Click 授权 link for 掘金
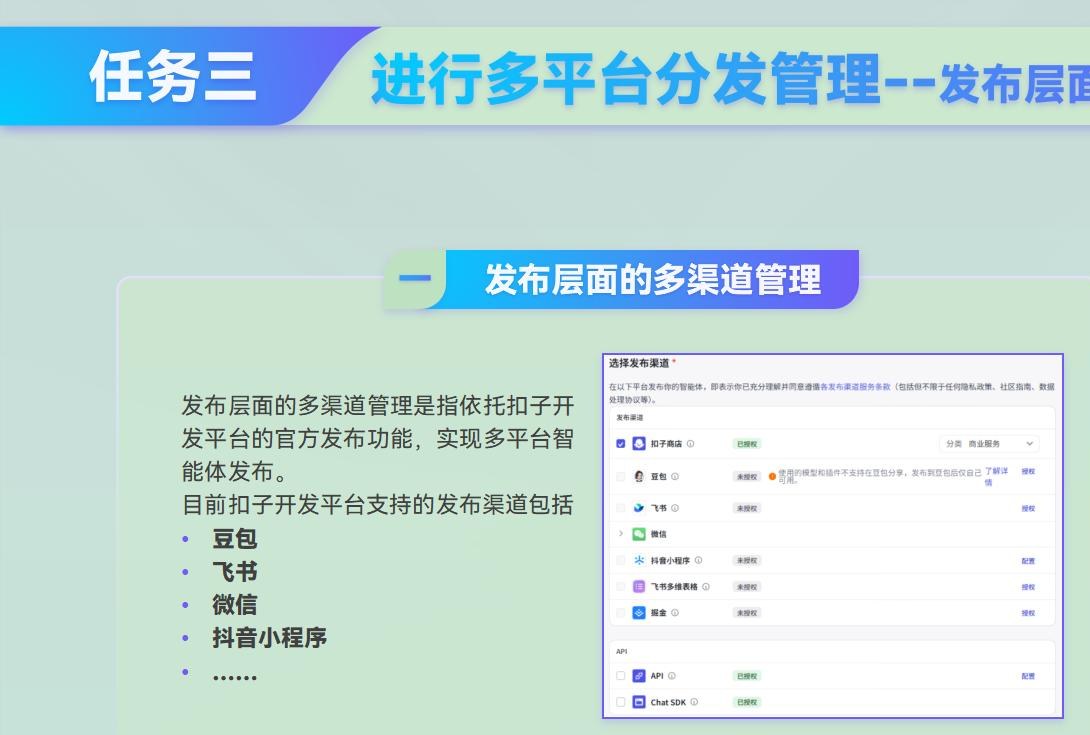This screenshot has height=735, width=1090. (x=1028, y=613)
